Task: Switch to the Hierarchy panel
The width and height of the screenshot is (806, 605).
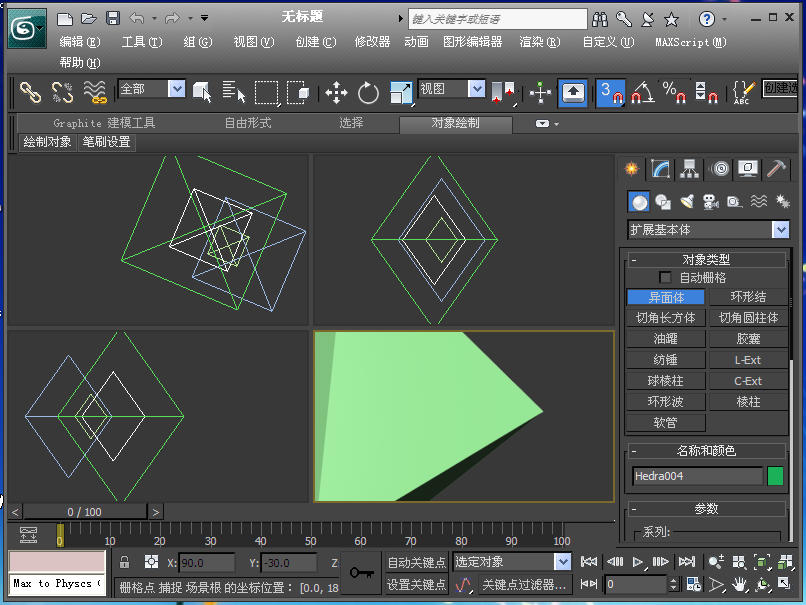Action: pyautogui.click(x=690, y=168)
